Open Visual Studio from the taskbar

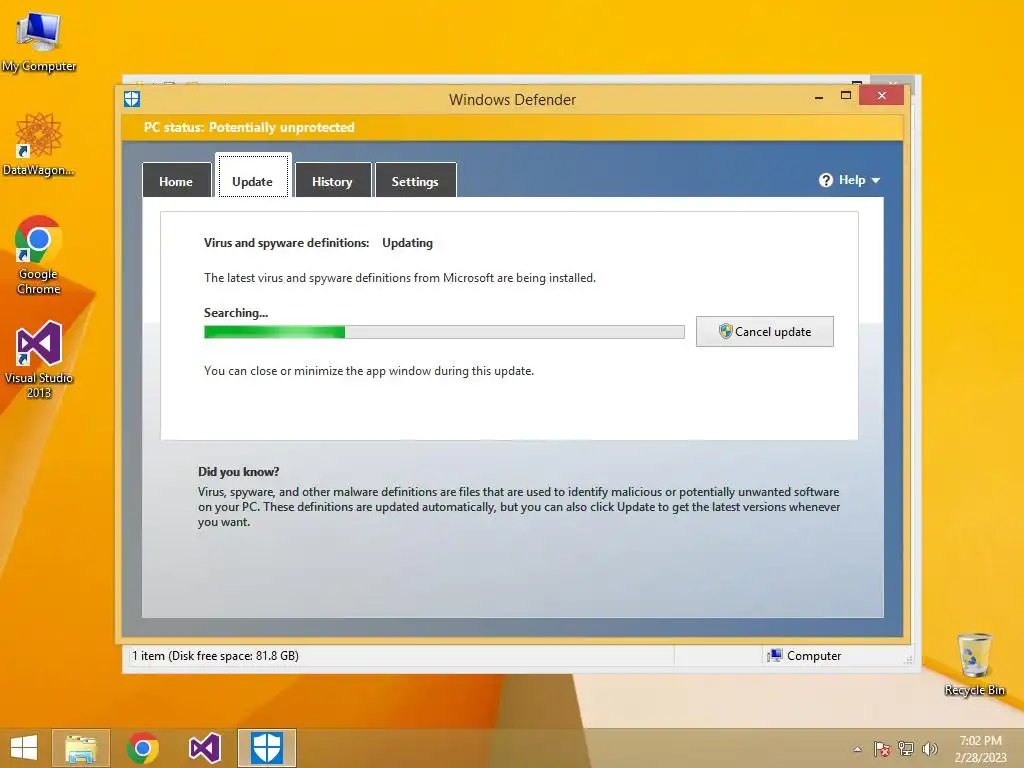click(x=205, y=748)
